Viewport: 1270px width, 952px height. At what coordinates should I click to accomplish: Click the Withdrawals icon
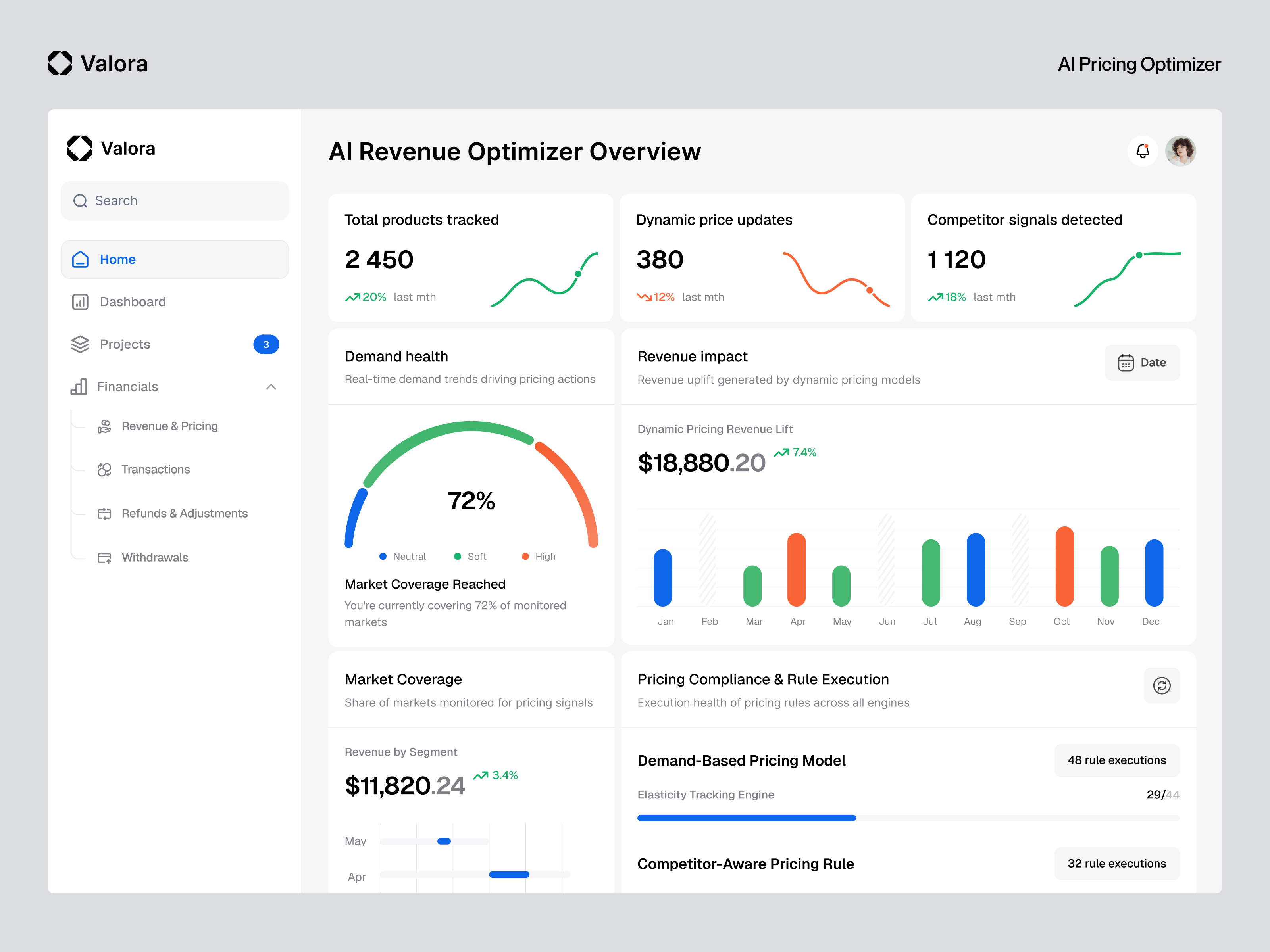tap(104, 557)
